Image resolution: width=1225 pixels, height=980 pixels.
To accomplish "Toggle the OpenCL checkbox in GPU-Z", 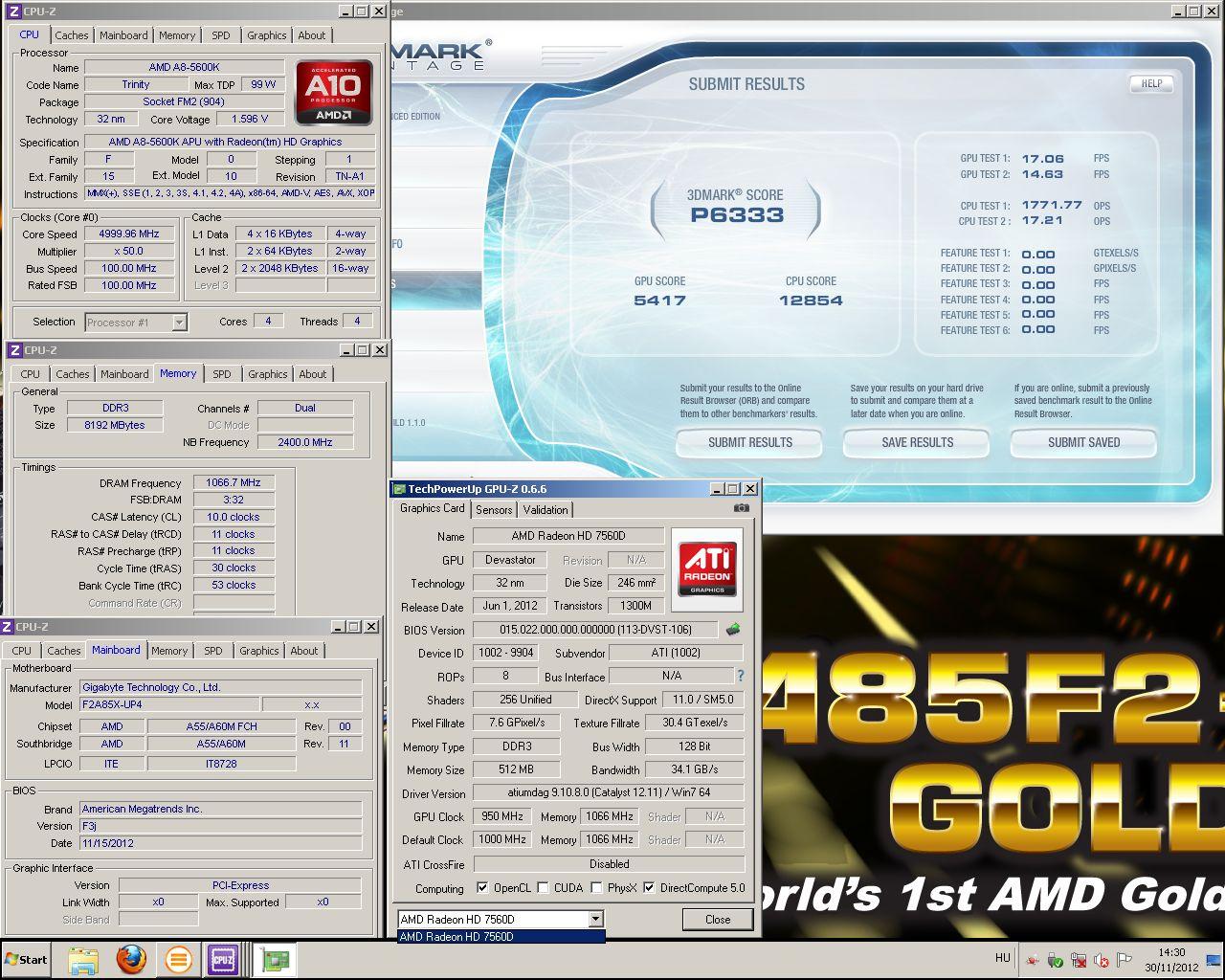I will (x=482, y=888).
